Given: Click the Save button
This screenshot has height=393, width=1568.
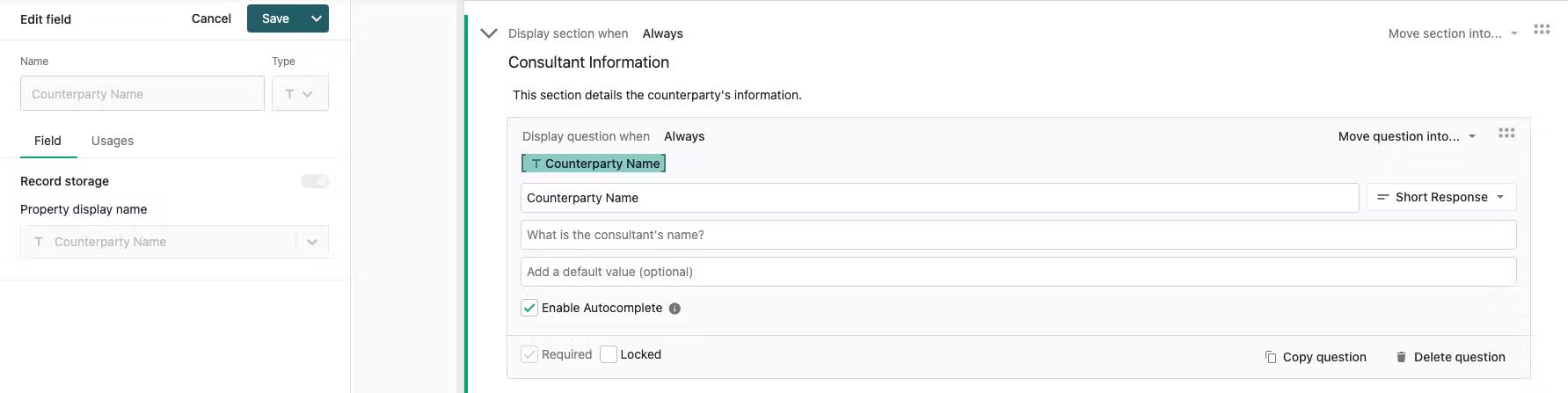Looking at the screenshot, I should (x=275, y=18).
